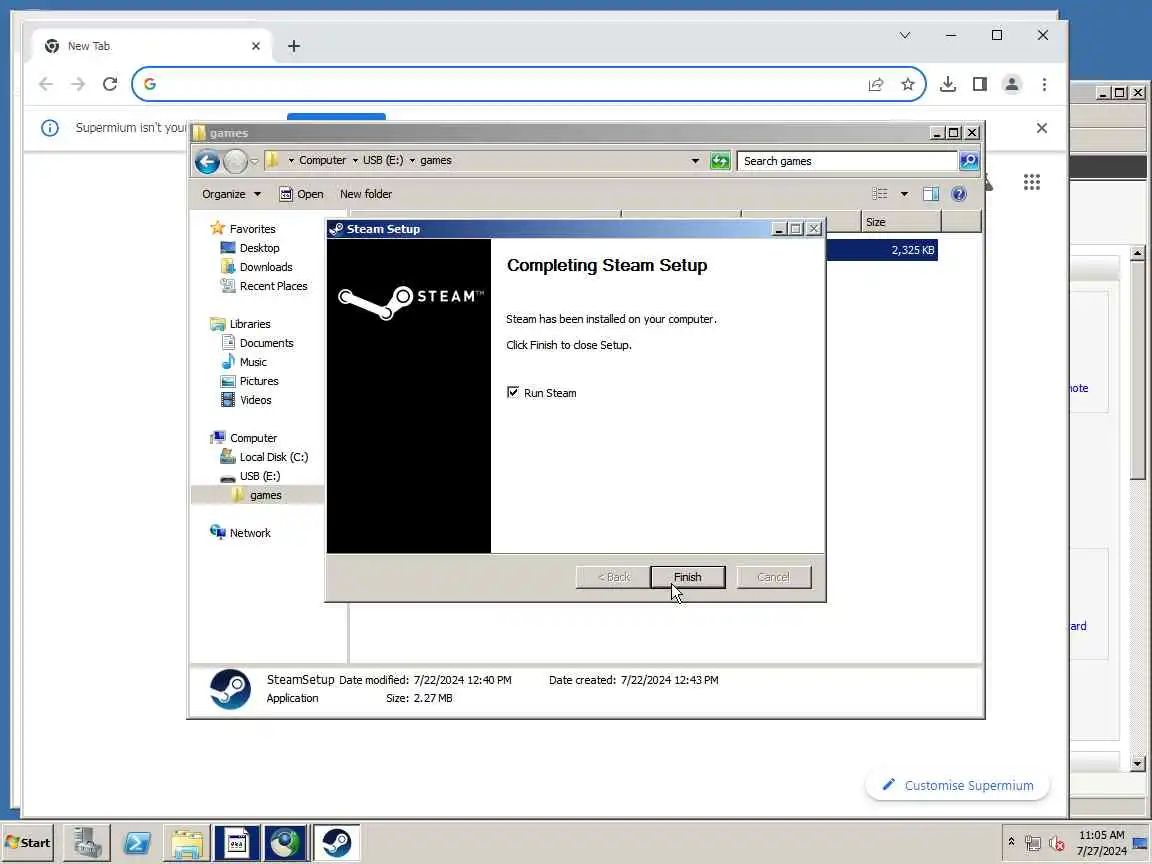Viewport: 1152px width, 864px height.
Task: Click the Explorer forward arrow icon
Action: tap(235, 161)
